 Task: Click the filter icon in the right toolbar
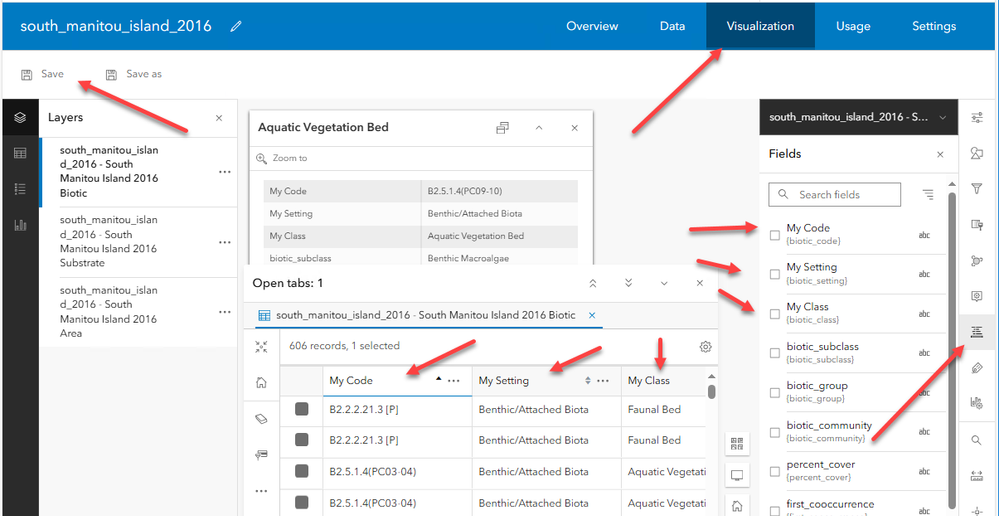(977, 188)
